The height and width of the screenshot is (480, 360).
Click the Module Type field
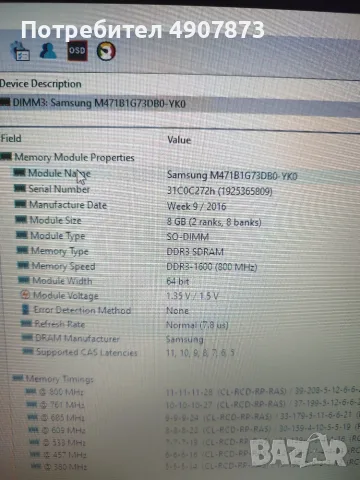point(58,236)
